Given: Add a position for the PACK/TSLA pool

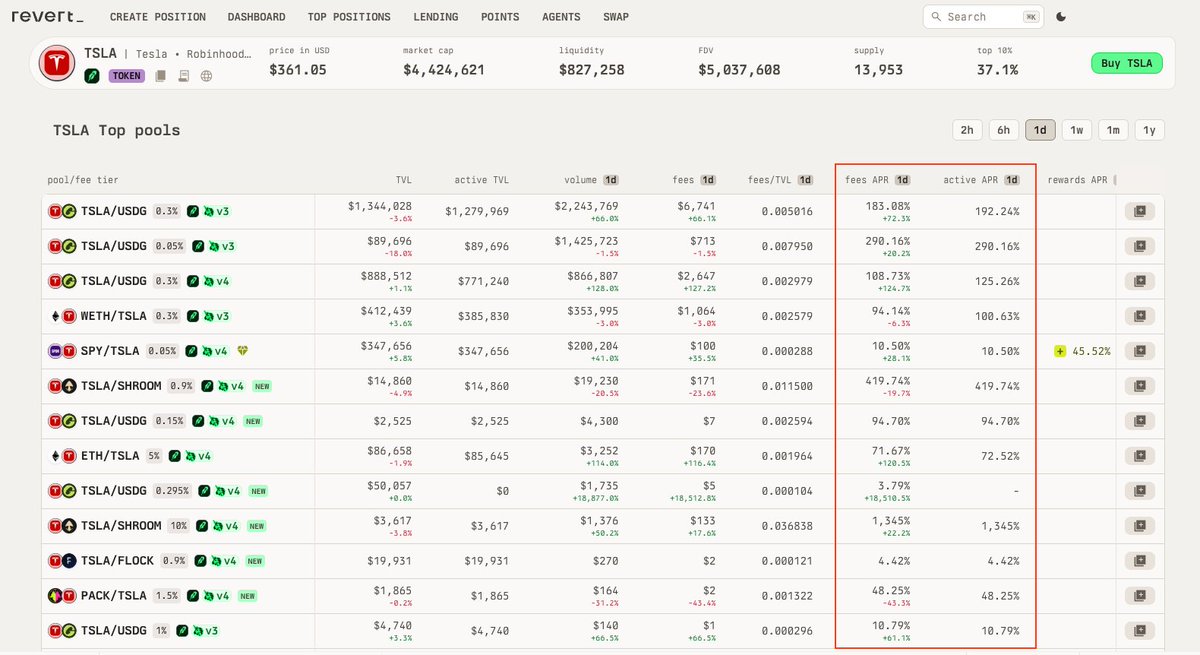Looking at the screenshot, I should tap(1140, 596).
